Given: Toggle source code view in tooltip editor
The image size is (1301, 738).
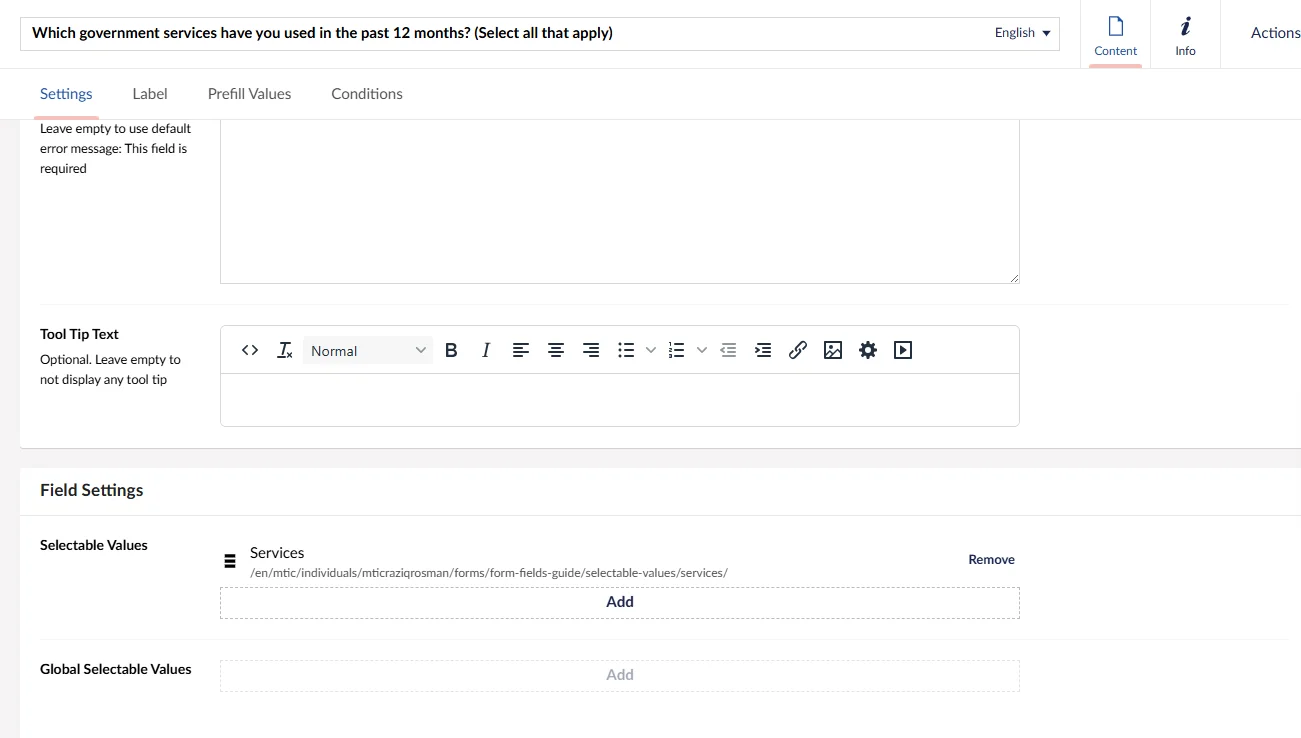Looking at the screenshot, I should [x=250, y=350].
